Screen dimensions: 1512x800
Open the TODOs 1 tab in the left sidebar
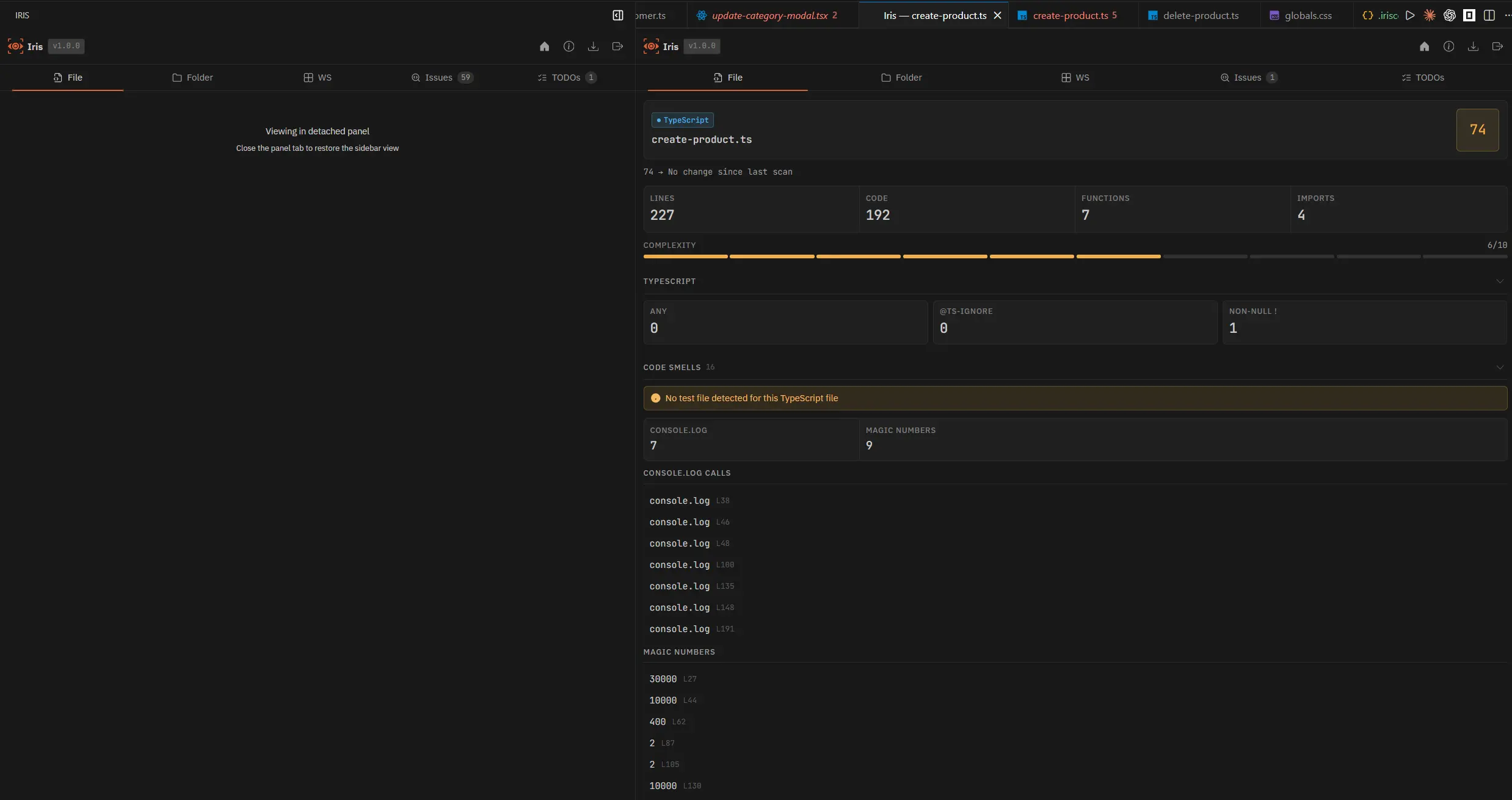point(567,78)
